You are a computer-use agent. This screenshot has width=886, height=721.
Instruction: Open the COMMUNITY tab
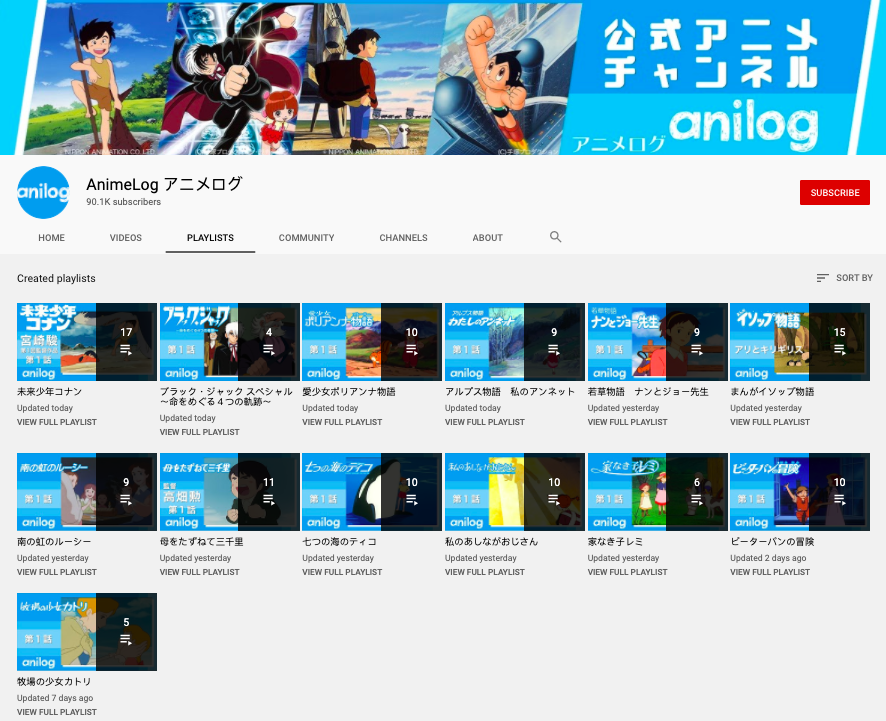306,238
